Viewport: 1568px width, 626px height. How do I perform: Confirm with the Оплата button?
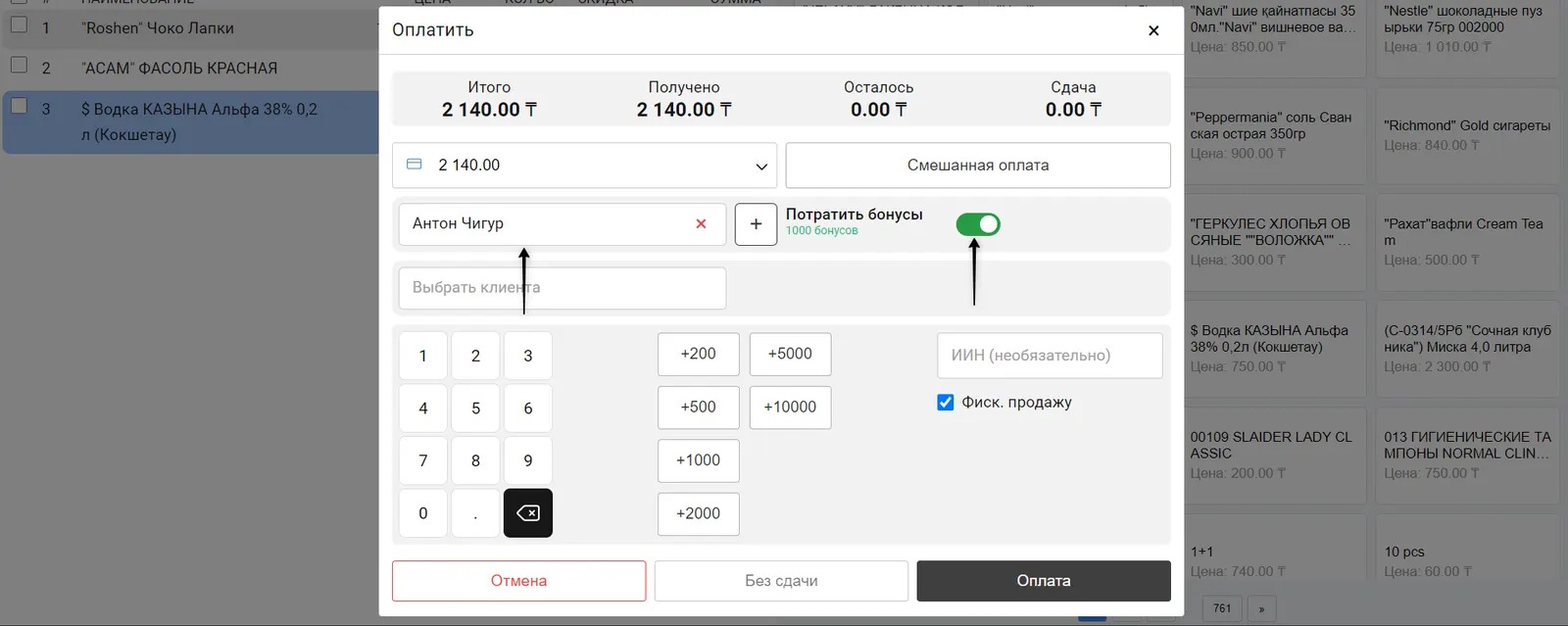[x=1043, y=581]
